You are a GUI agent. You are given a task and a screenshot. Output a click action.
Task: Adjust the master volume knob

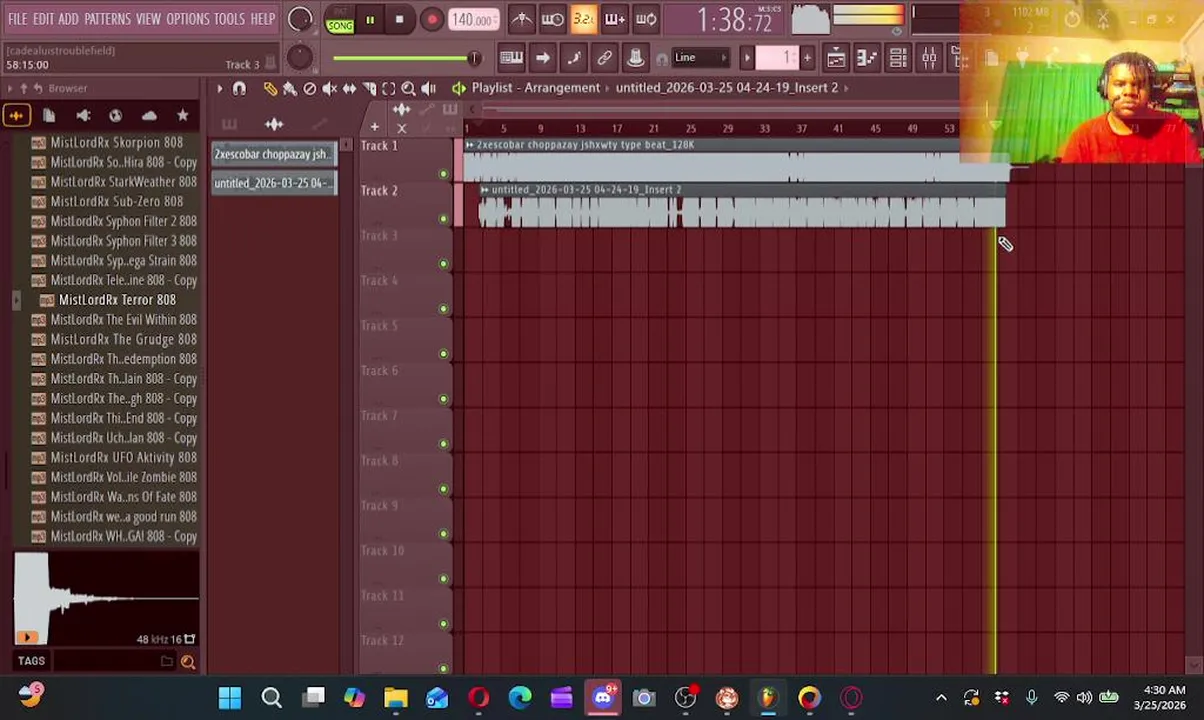tap(299, 19)
